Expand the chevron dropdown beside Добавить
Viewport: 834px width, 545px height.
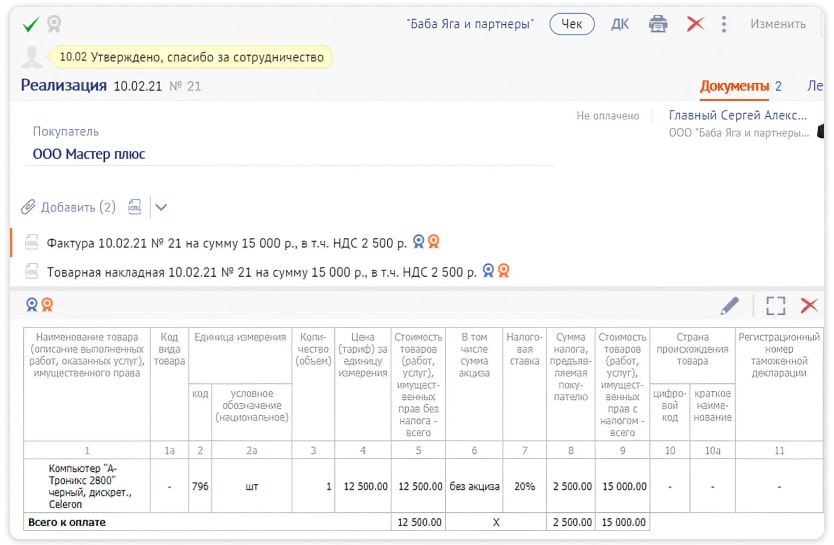click(x=161, y=207)
